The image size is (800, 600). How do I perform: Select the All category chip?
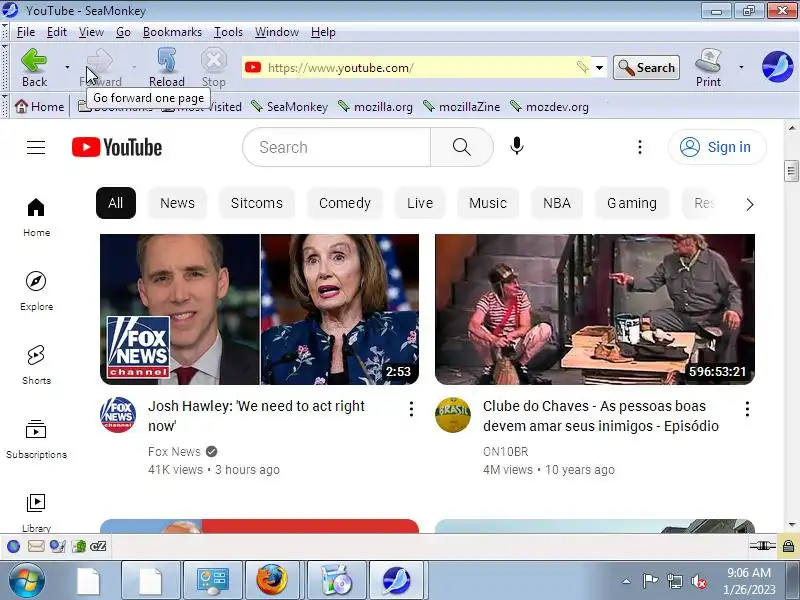[x=116, y=203]
